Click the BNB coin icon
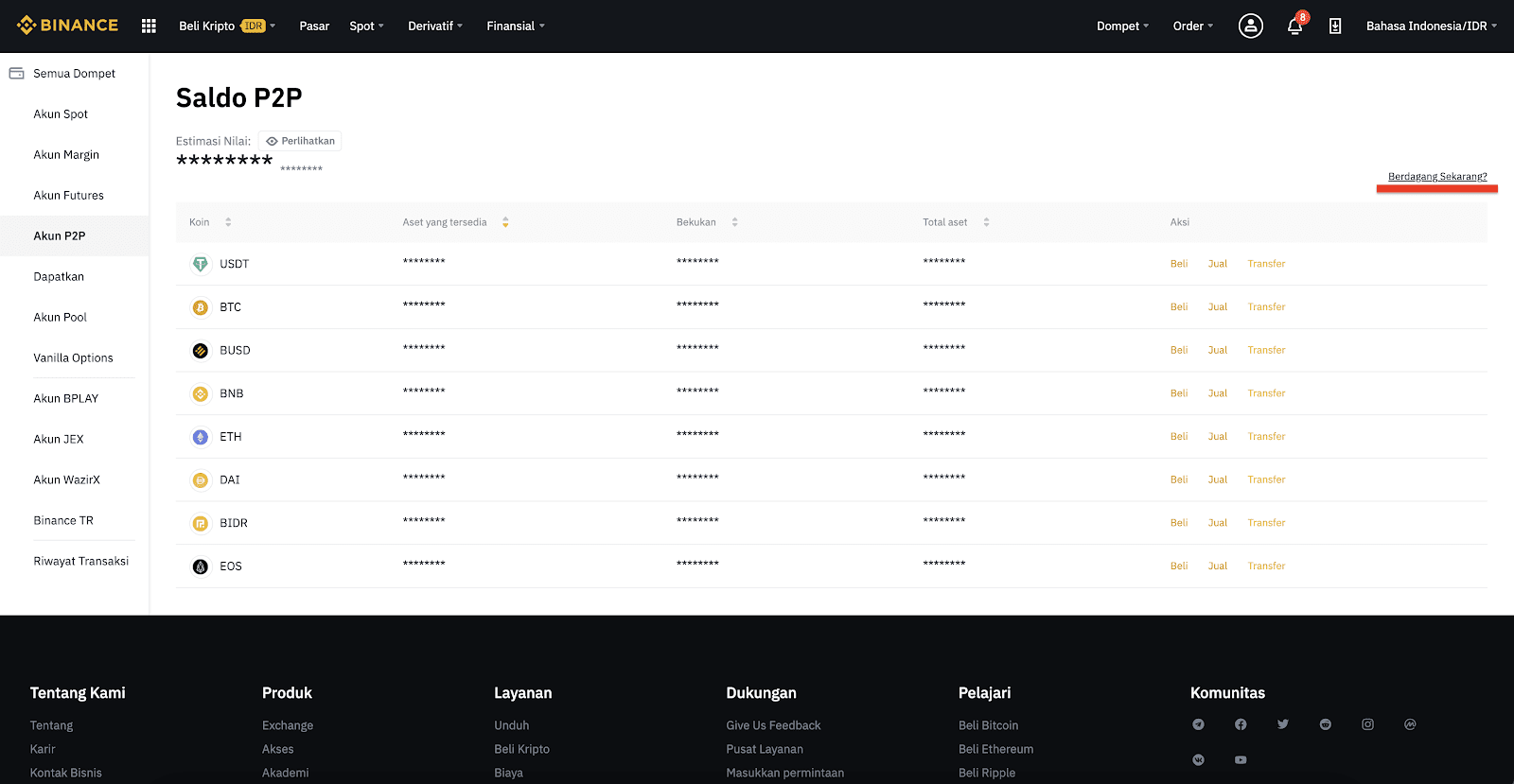Viewport: 1514px width, 784px height. tap(201, 393)
